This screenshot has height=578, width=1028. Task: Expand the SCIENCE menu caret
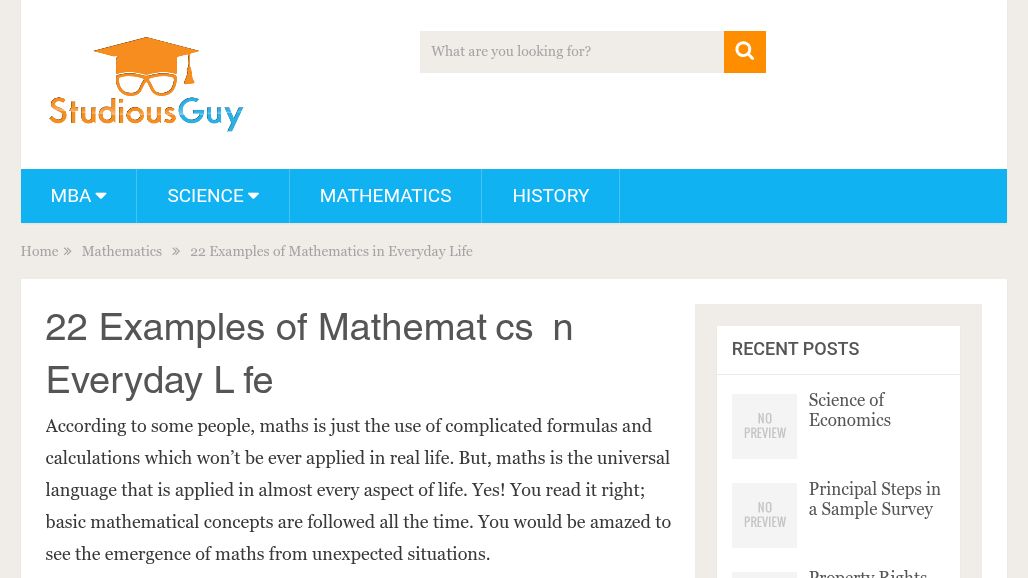pyautogui.click(x=253, y=196)
